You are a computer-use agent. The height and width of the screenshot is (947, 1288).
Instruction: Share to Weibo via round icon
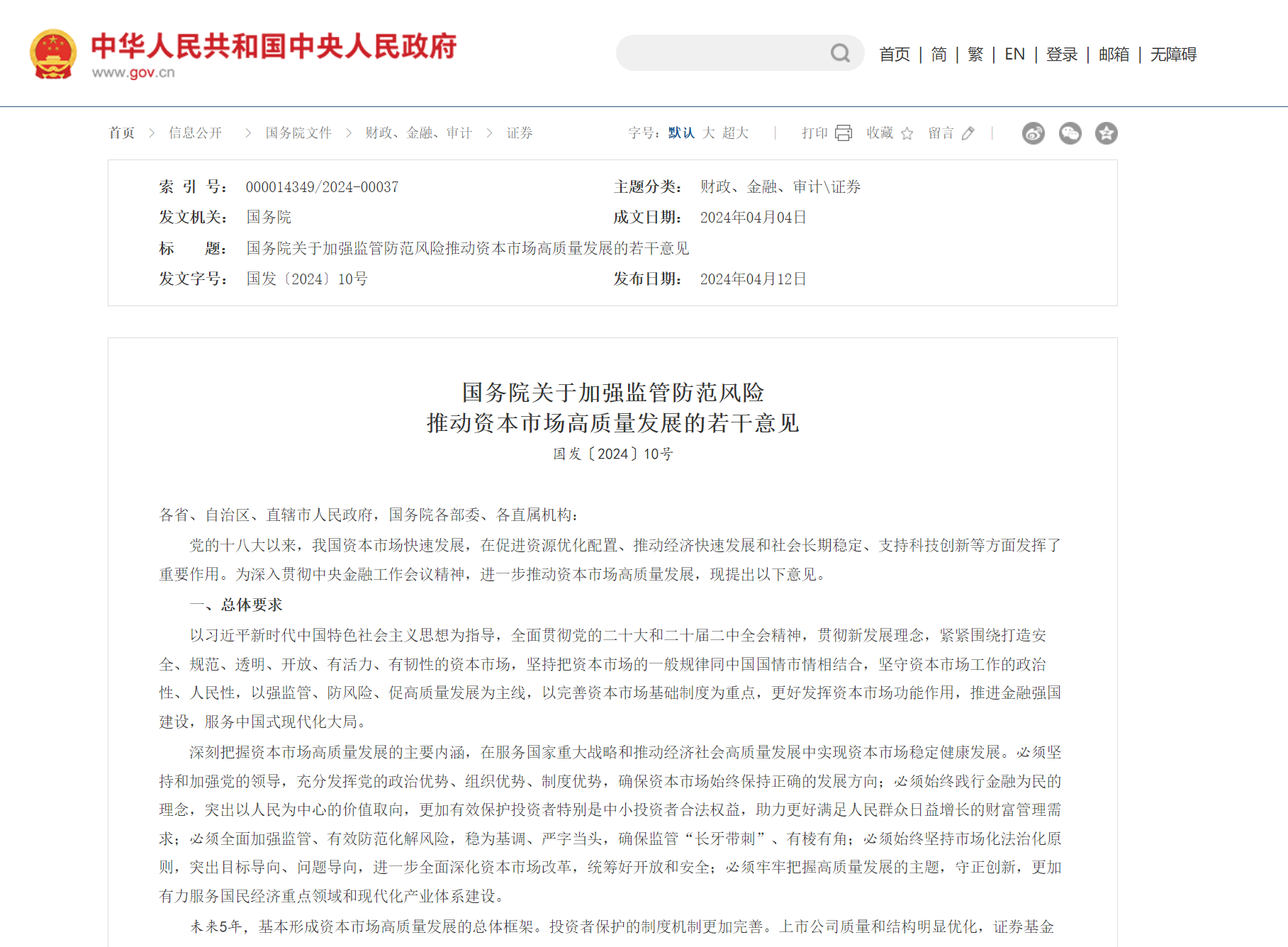click(1033, 133)
